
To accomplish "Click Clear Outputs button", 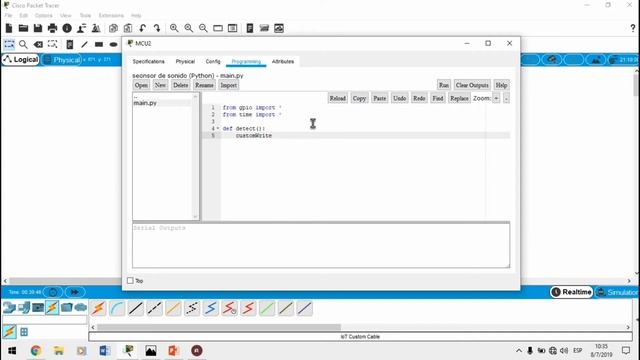I will tap(472, 85).
